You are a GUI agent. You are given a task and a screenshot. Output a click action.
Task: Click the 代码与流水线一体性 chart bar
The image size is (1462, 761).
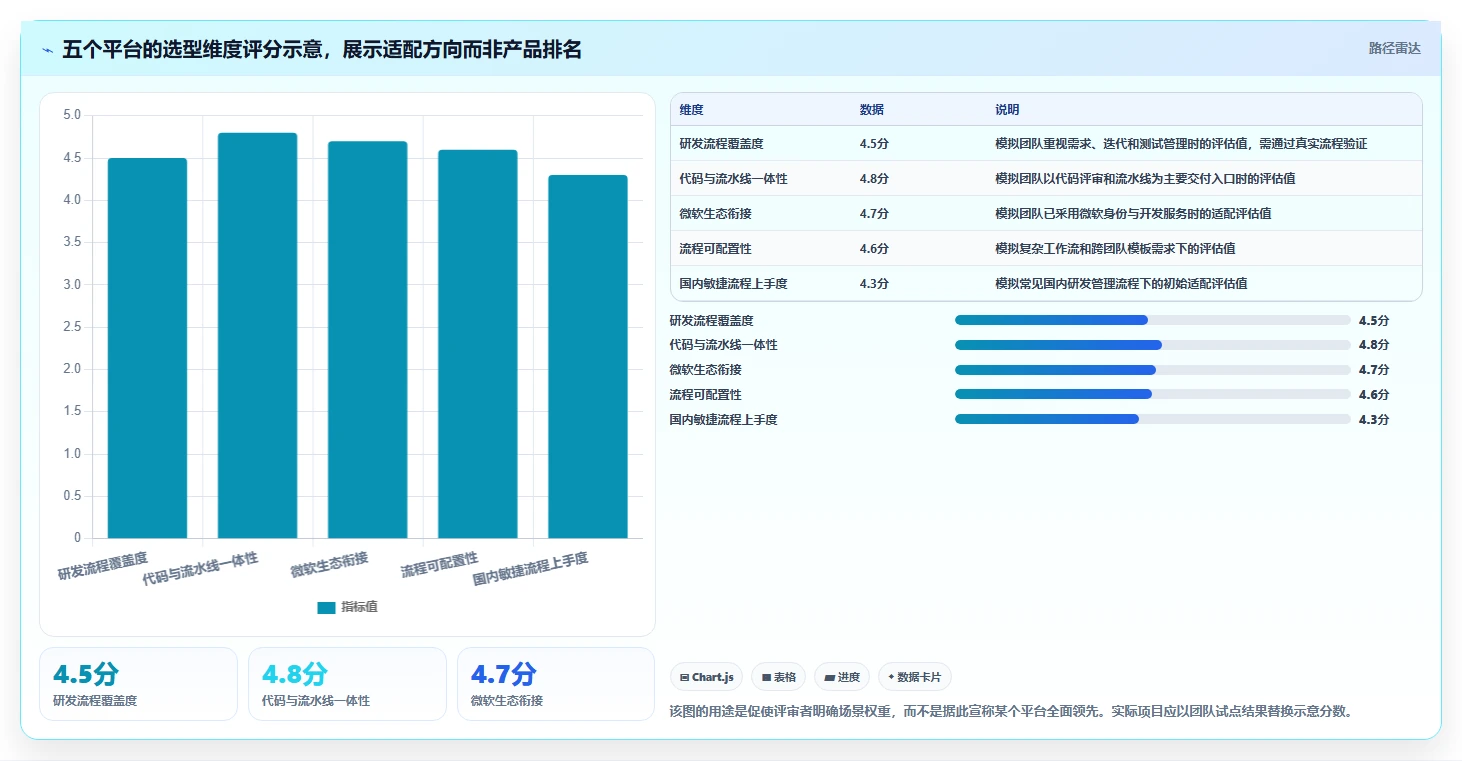[x=257, y=335]
